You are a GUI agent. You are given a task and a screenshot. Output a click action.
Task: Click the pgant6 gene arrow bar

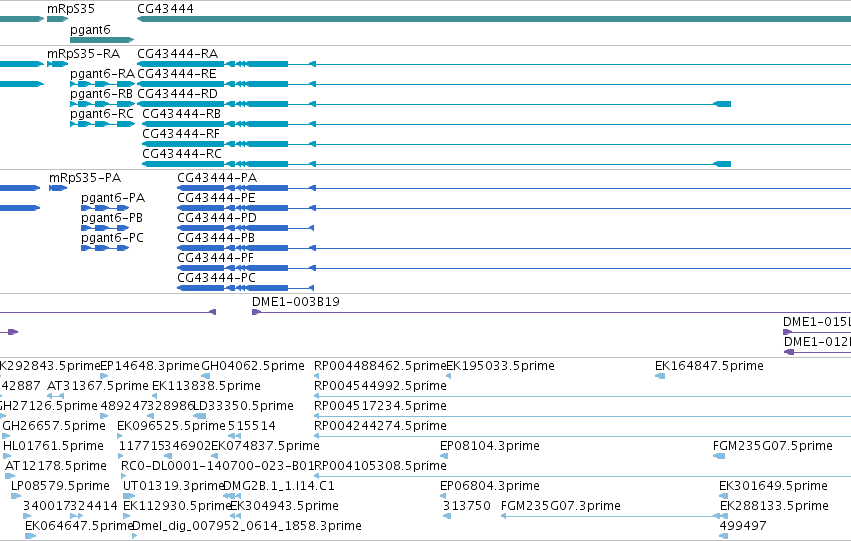[x=102, y=40]
